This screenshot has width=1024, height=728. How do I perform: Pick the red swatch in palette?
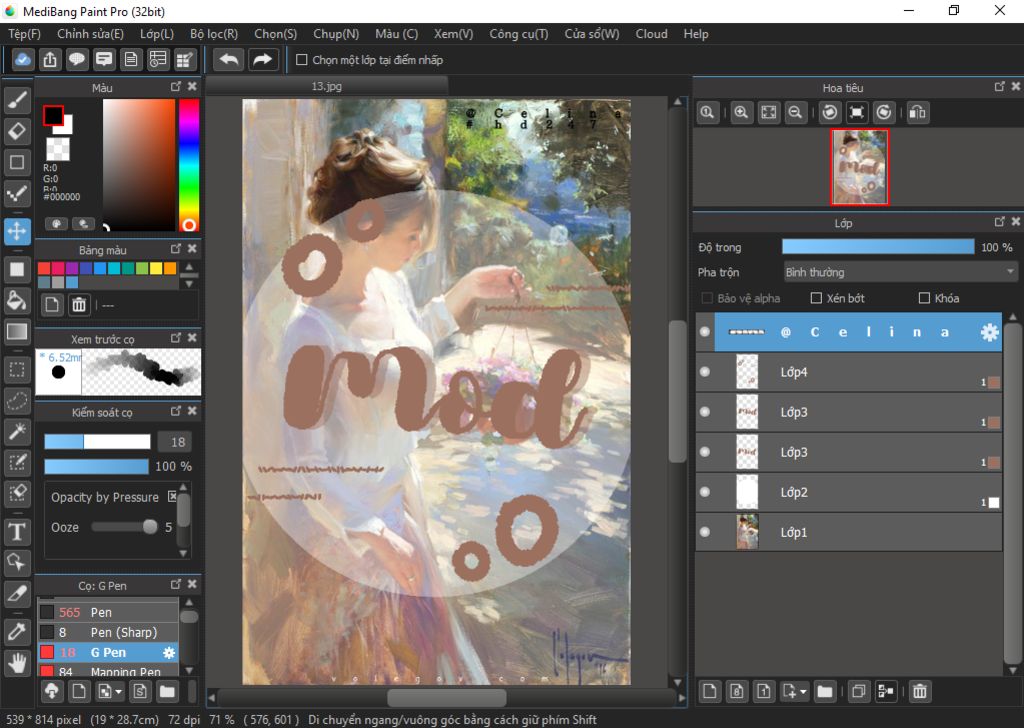44,268
